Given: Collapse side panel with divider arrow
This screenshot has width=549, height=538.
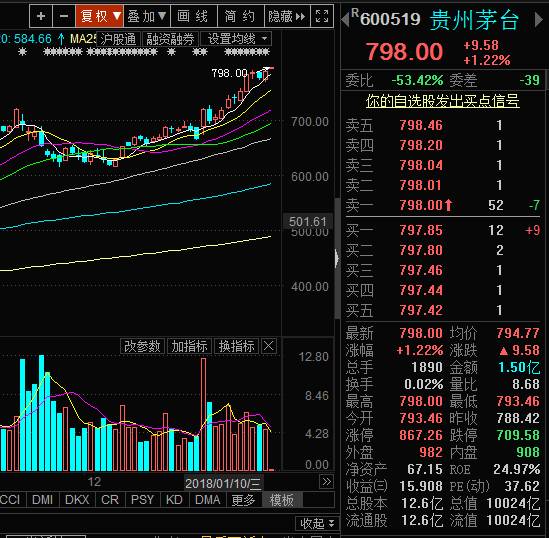Looking at the screenshot, I should click(337, 259).
